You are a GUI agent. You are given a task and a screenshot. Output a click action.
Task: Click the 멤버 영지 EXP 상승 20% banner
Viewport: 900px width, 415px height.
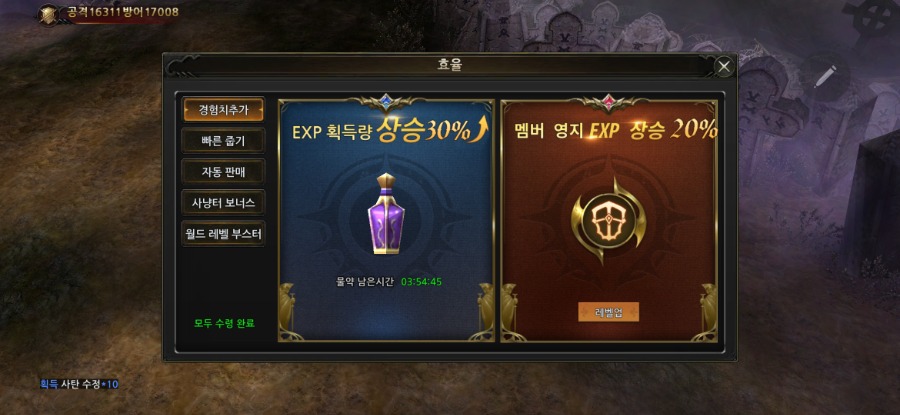tap(615, 131)
